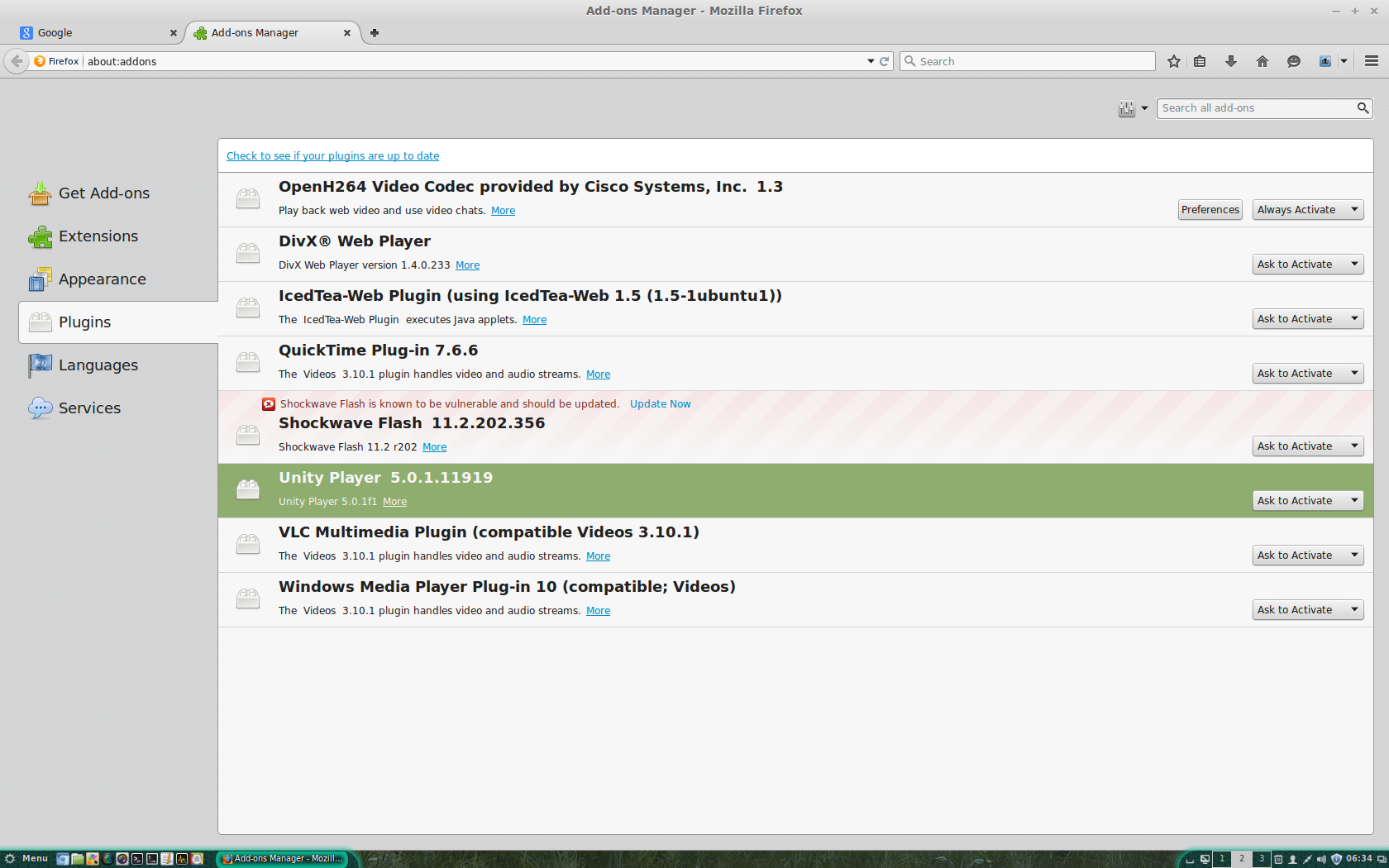
Task: Open QuickTime Plug-in activation dropdown
Action: tap(1308, 374)
